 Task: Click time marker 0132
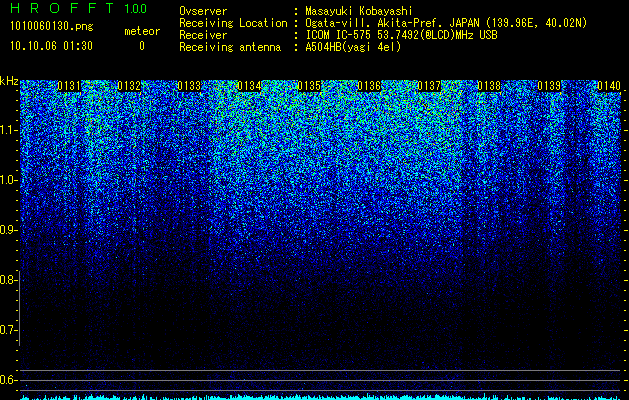coord(129,86)
